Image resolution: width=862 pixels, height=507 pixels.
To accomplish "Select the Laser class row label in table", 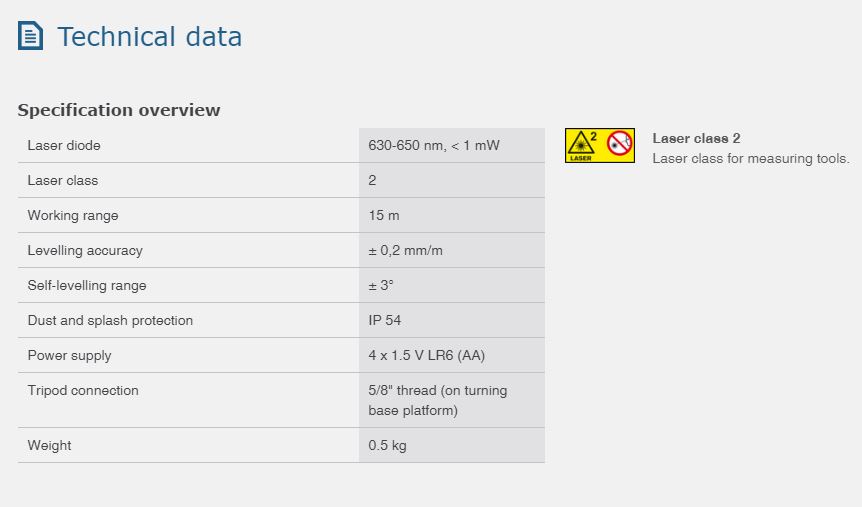I will pos(63,181).
